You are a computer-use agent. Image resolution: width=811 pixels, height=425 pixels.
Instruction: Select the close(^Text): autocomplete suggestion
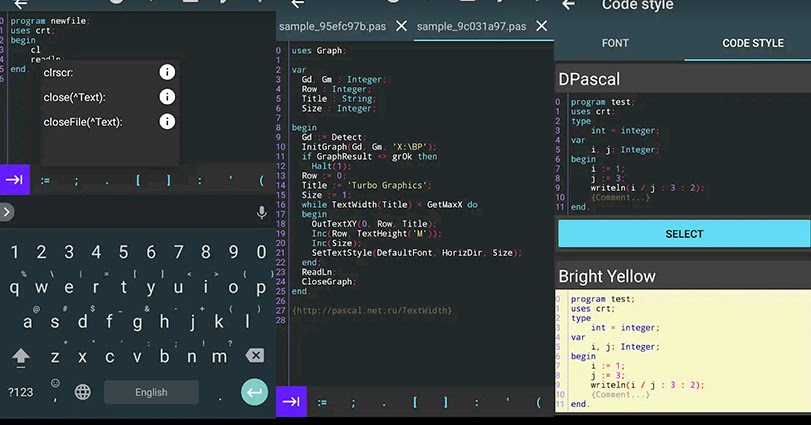tap(74, 97)
